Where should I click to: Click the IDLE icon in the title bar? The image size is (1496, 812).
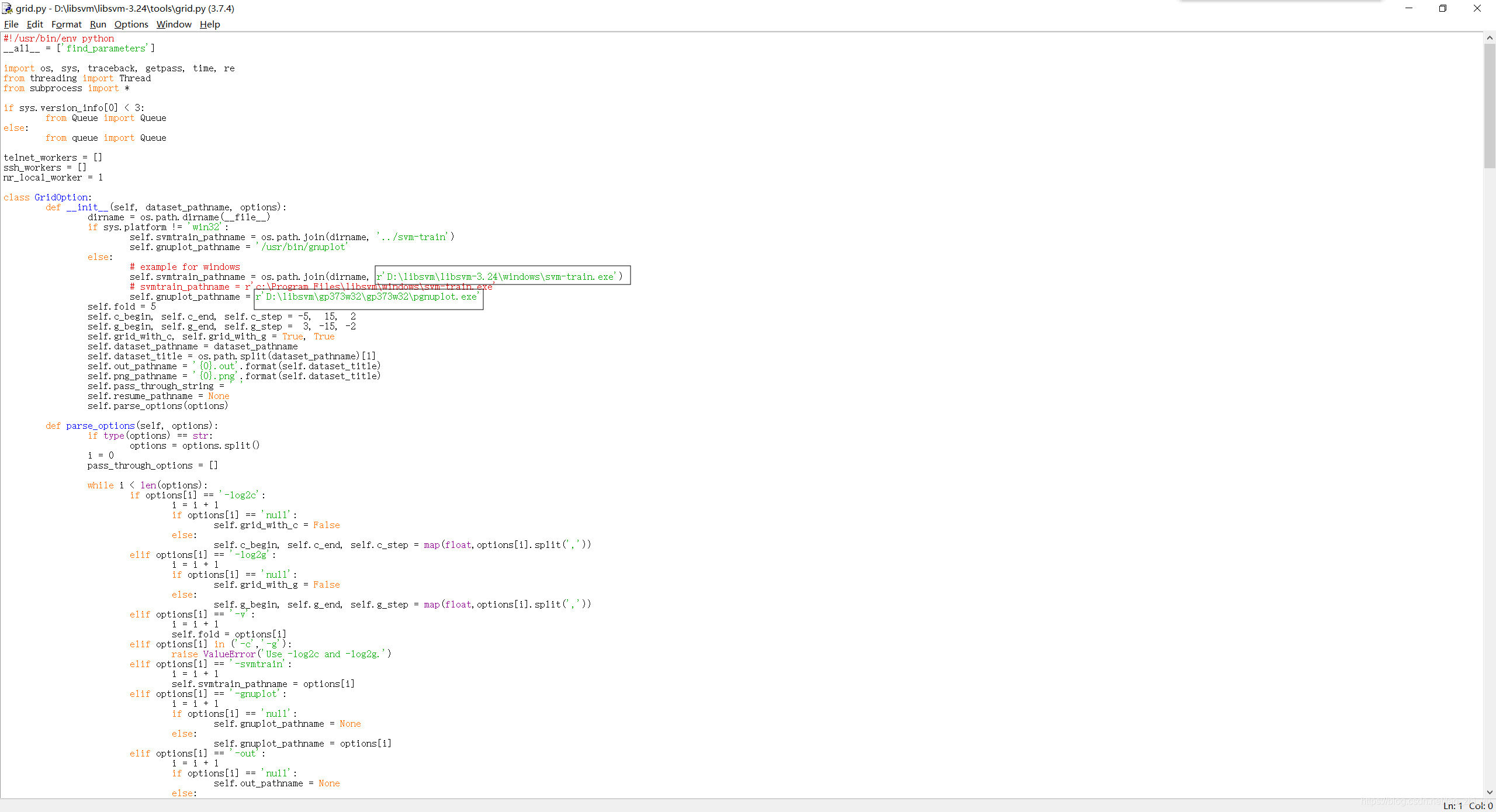[7, 8]
